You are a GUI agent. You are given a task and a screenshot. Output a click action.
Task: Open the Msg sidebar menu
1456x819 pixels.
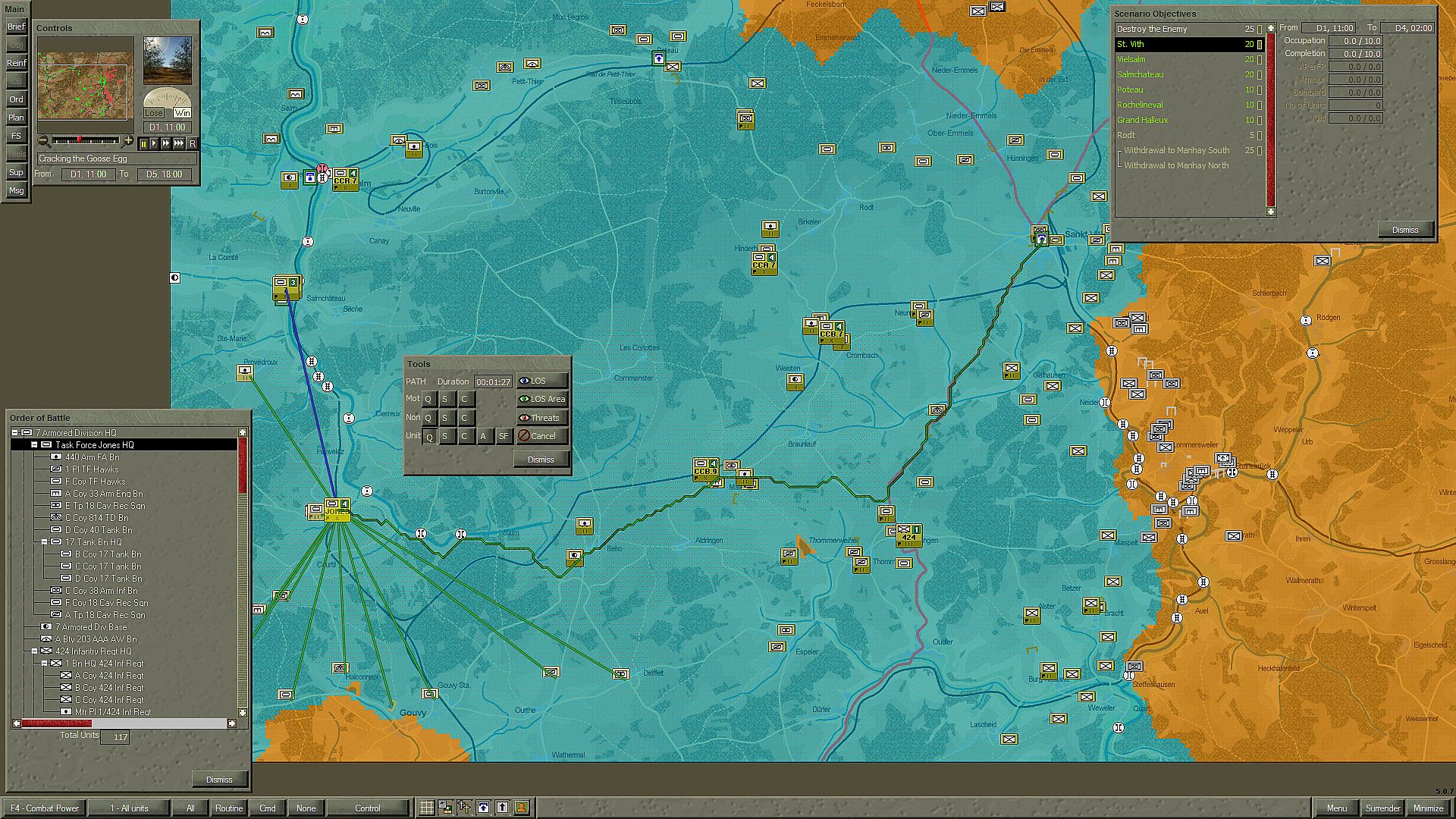[16, 191]
